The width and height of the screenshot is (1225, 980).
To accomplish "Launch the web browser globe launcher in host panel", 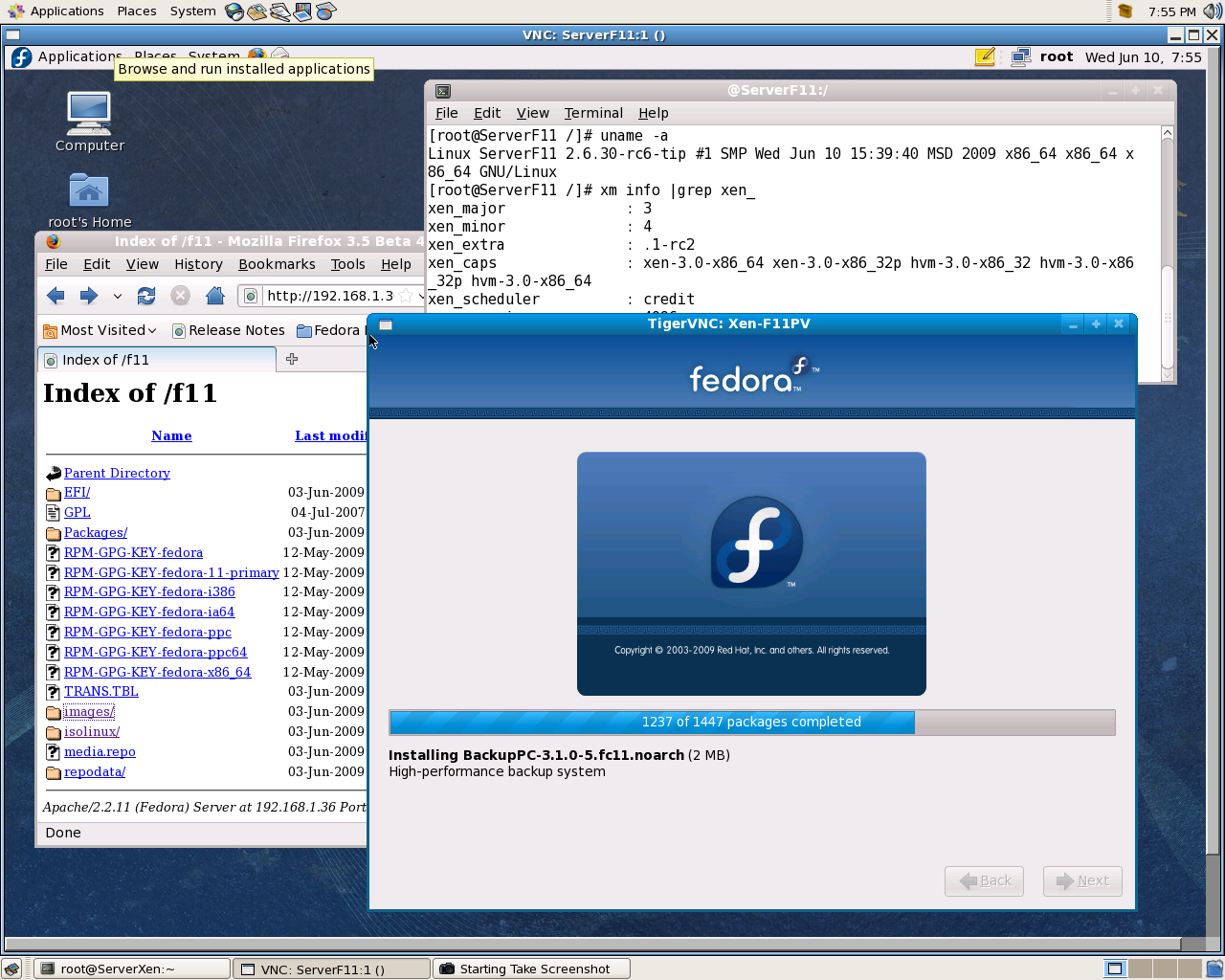I will tap(234, 11).
